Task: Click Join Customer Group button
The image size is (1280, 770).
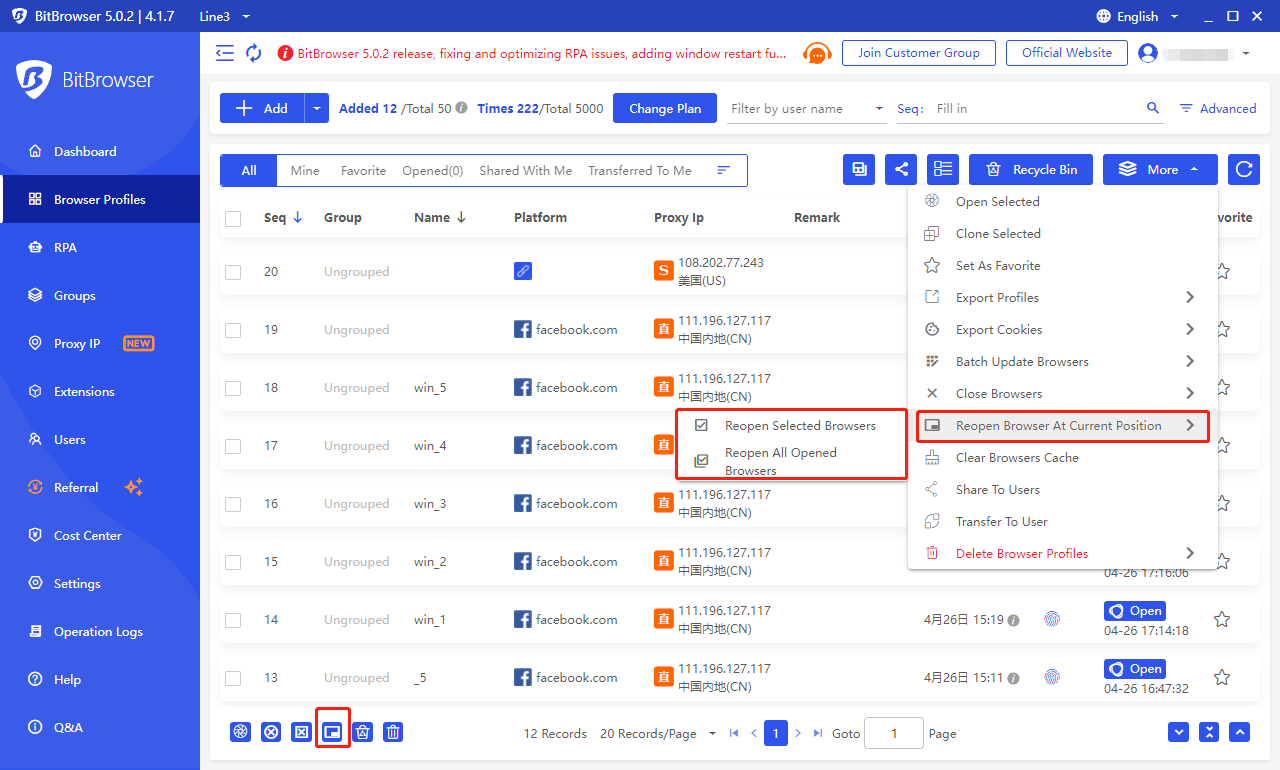Action: point(919,53)
